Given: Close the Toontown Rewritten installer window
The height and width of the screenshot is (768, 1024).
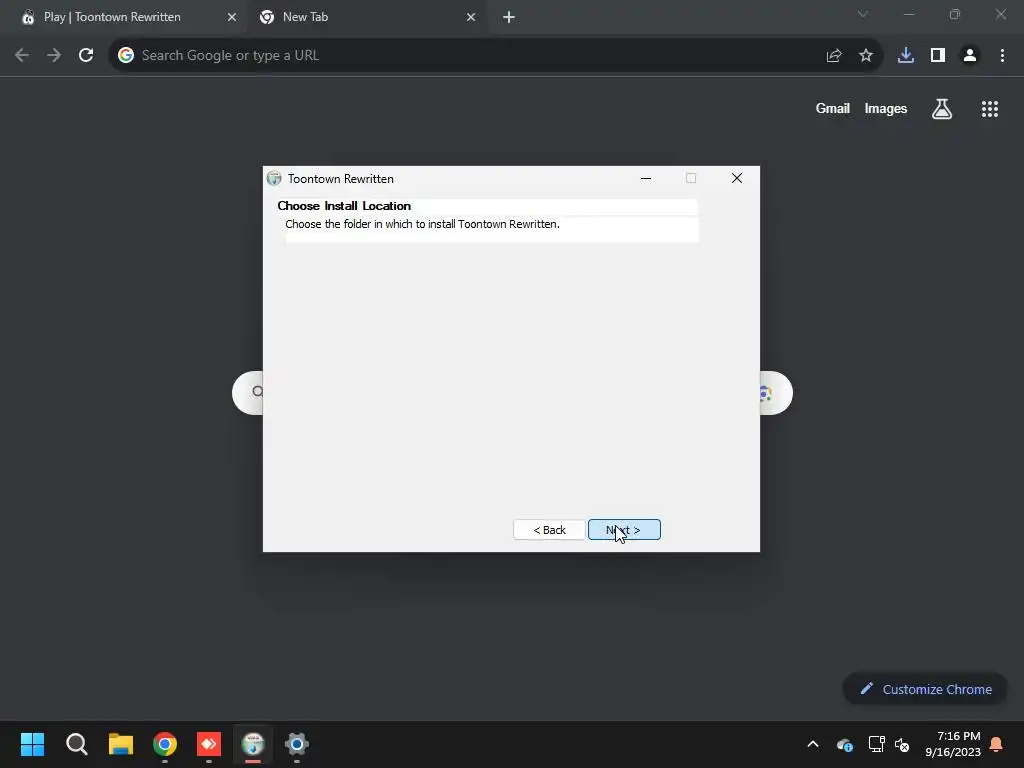Looking at the screenshot, I should tap(737, 178).
